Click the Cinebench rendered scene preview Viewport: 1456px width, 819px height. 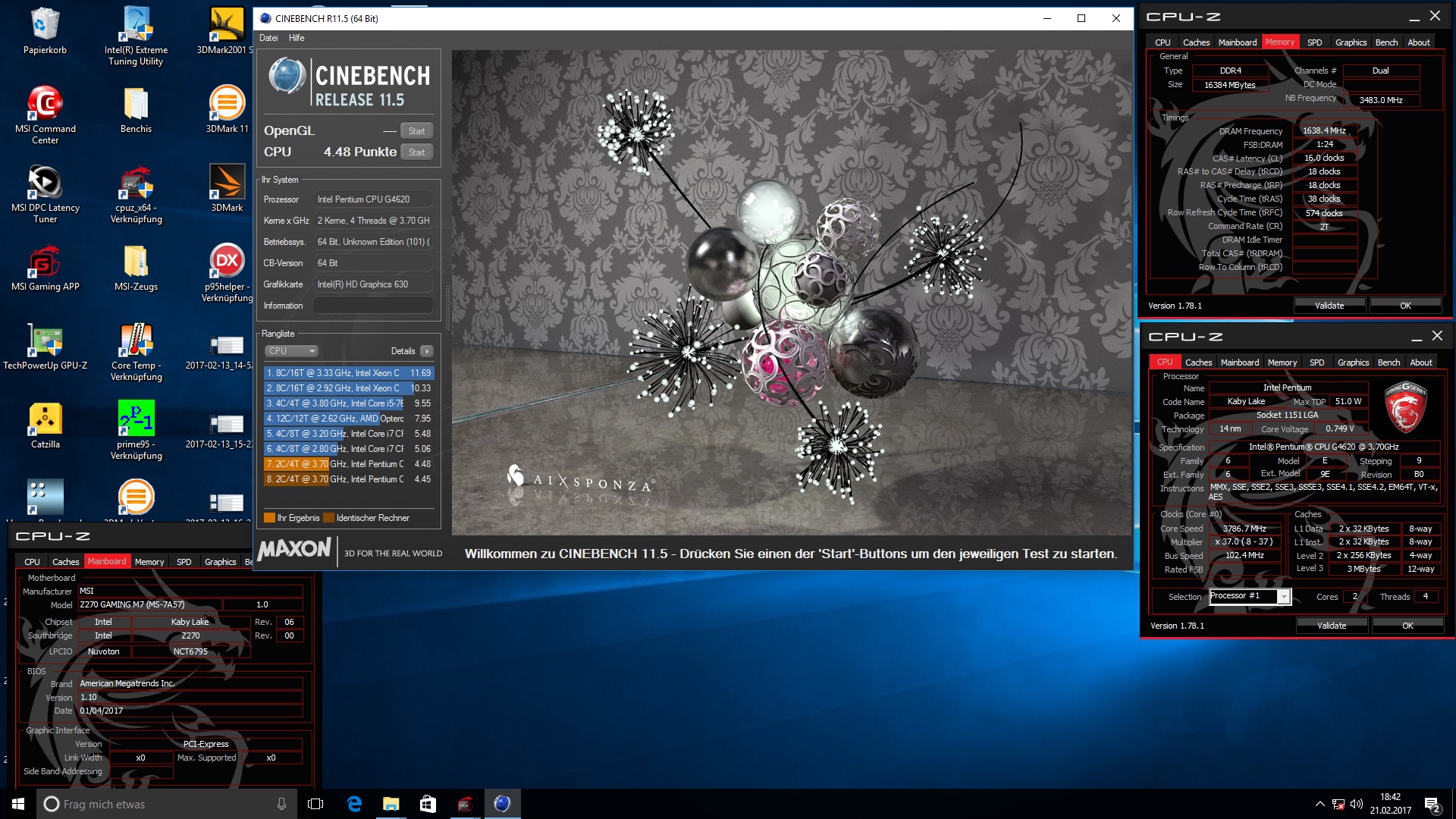(792, 293)
